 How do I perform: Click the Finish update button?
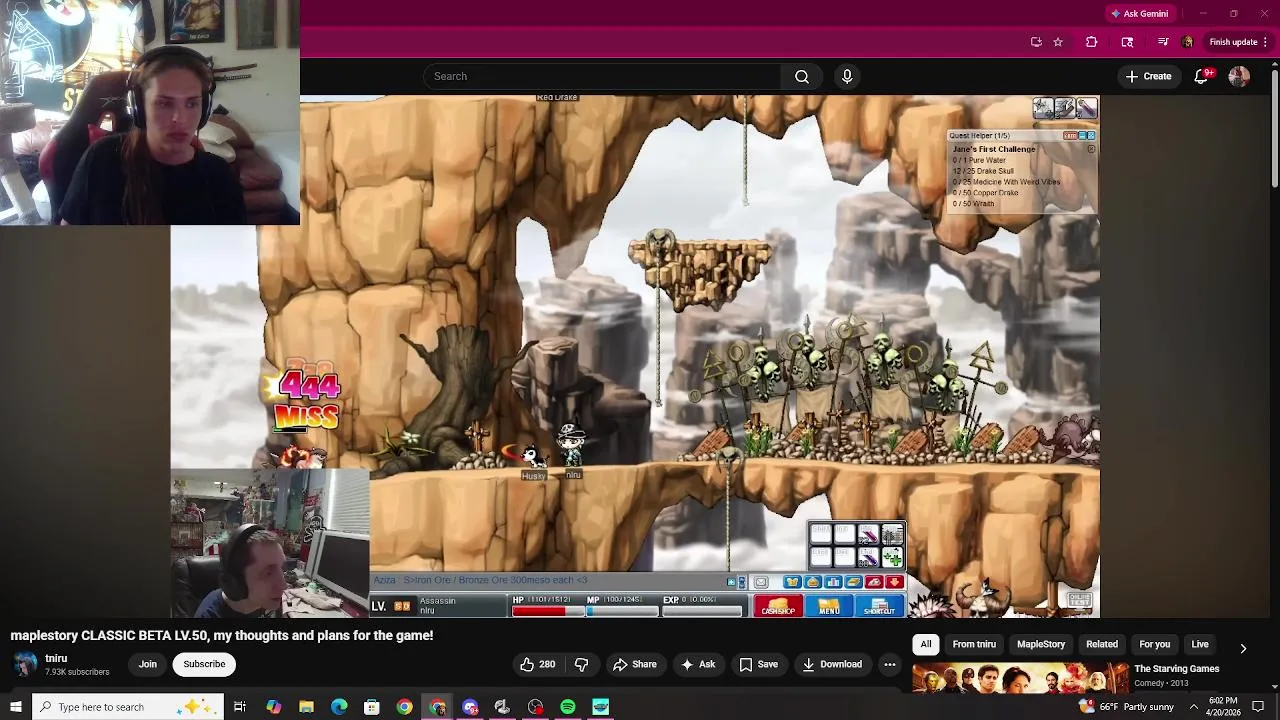1233,42
